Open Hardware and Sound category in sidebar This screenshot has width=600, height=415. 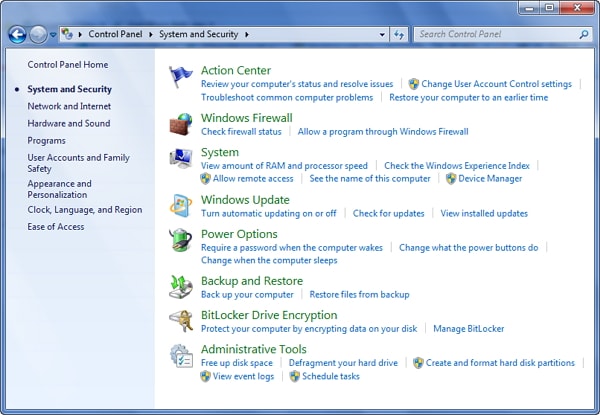69,123
